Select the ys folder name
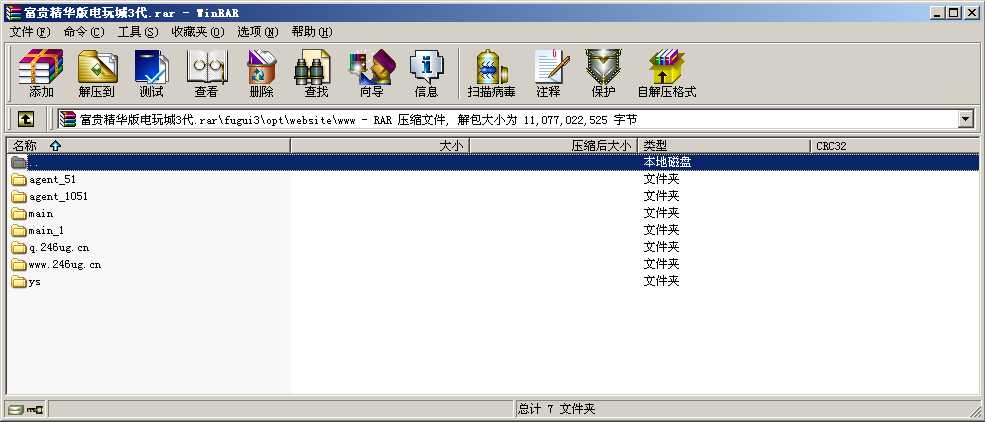 tap(35, 281)
